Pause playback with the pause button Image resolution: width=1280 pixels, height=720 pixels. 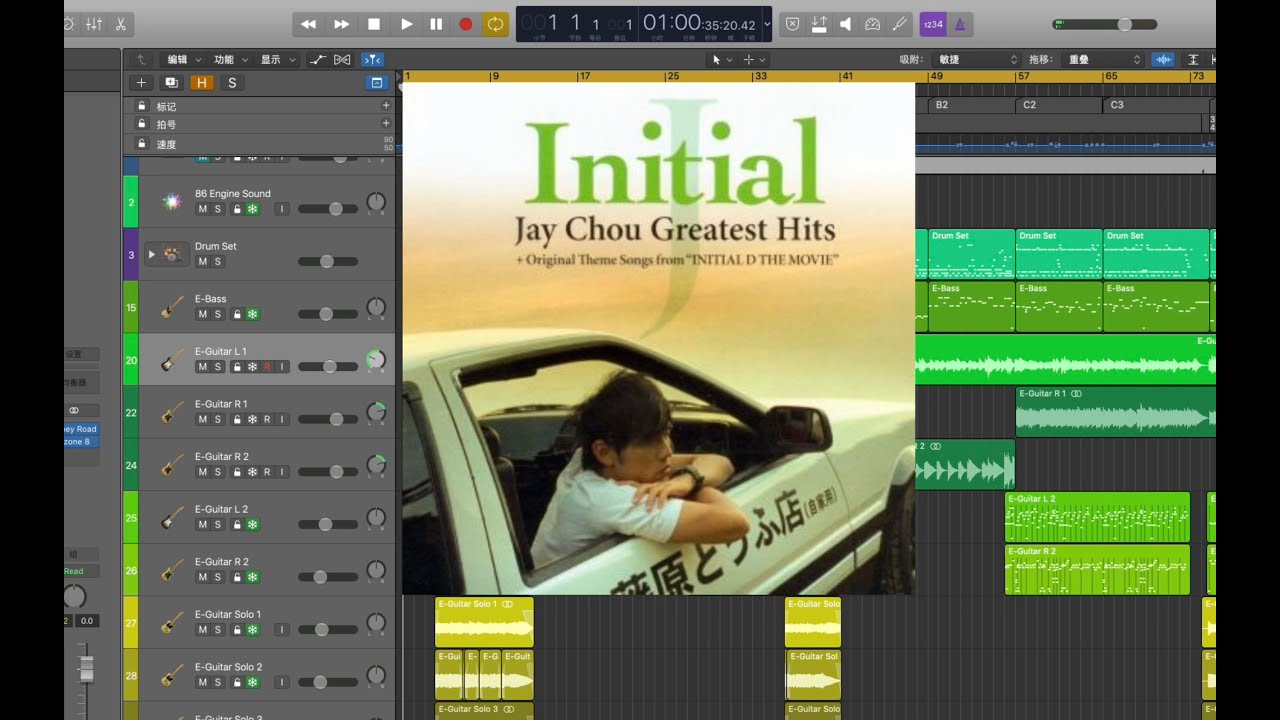[x=436, y=24]
